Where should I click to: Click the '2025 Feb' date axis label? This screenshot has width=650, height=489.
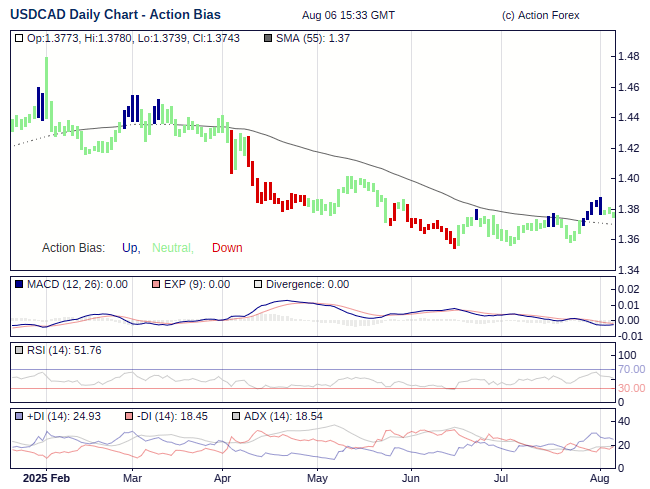click(46, 479)
